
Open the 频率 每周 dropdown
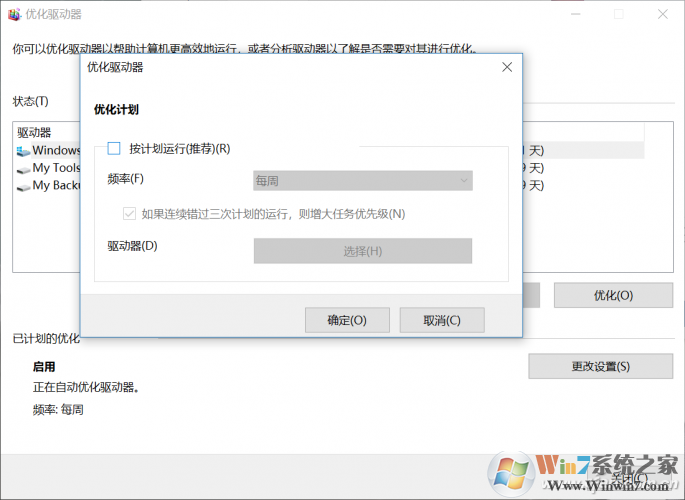tap(363, 180)
